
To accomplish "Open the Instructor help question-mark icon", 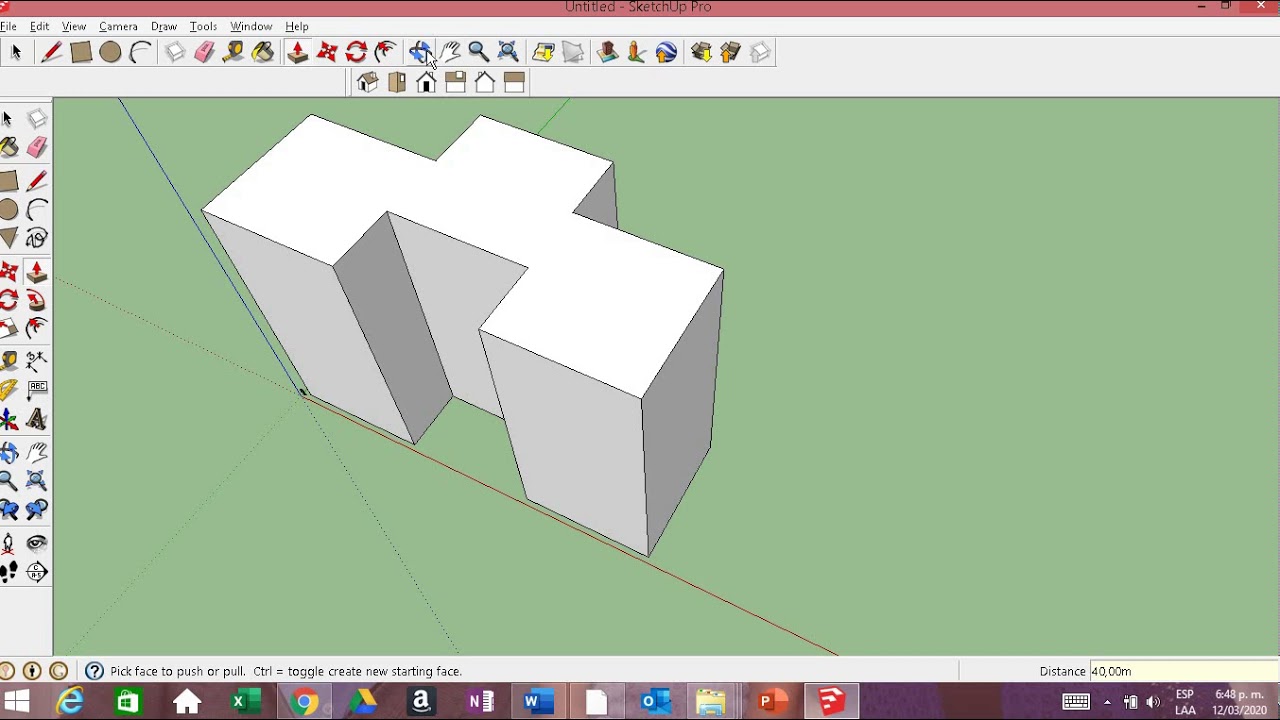I will pos(94,672).
